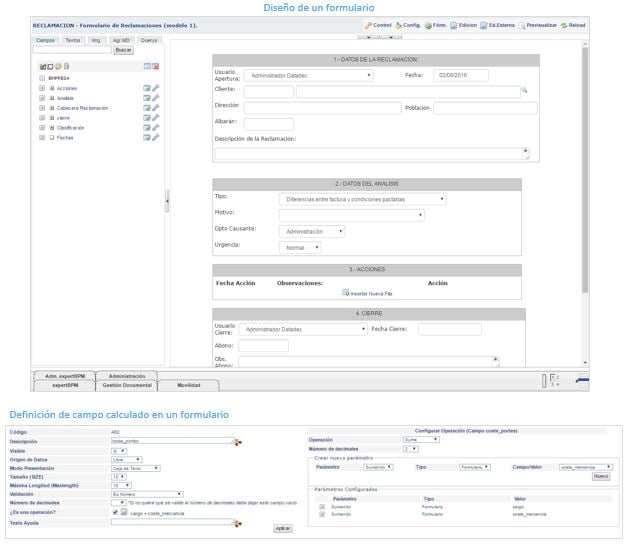The height and width of the screenshot is (544, 628).
Task: Click the edit-form icon on cierre row
Action: click(147, 118)
